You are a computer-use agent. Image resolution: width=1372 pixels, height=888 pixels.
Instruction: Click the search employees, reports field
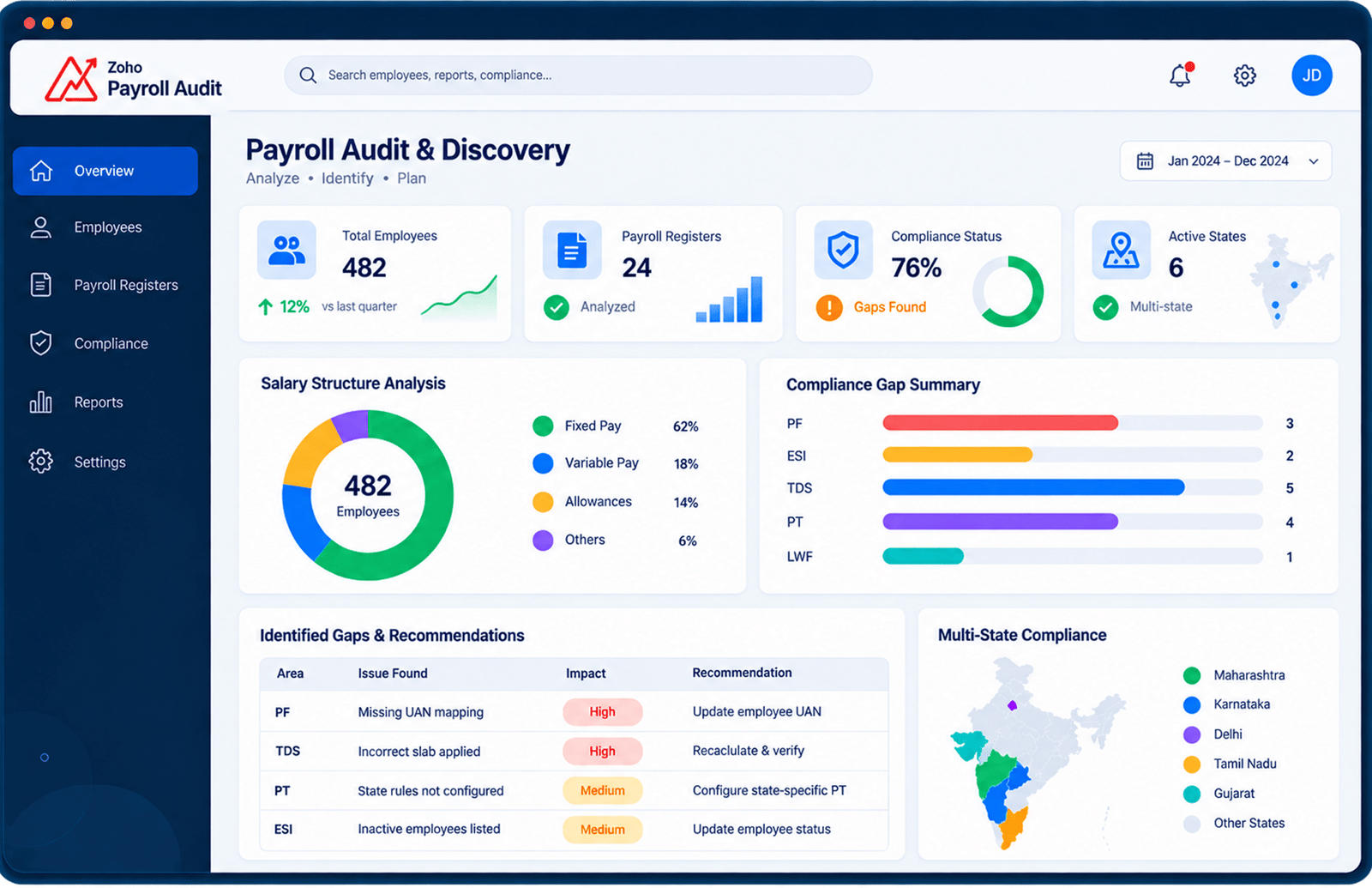tap(578, 76)
